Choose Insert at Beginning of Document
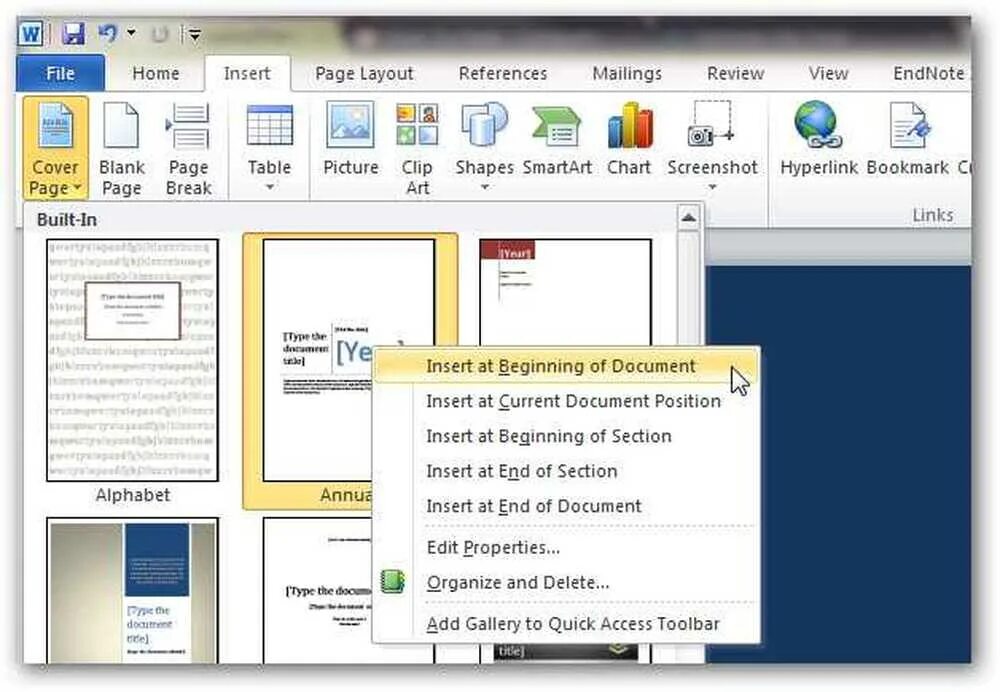The width and height of the screenshot is (1000, 692). point(567,366)
